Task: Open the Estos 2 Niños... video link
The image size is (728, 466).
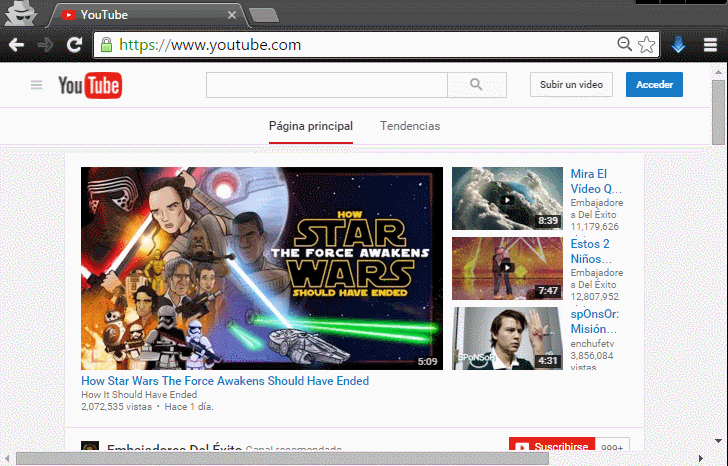Action: [x=591, y=251]
